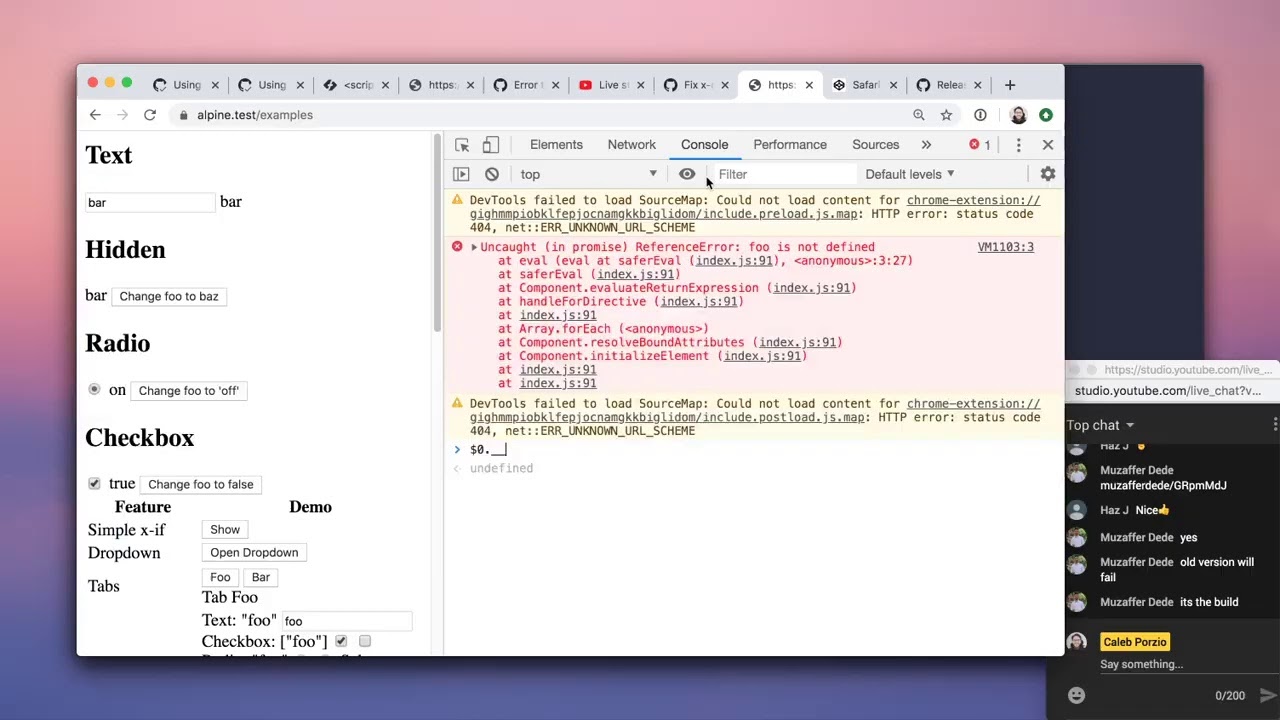This screenshot has height=720, width=1280.
Task: Close the DevTools panel
Action: pyautogui.click(x=1048, y=145)
